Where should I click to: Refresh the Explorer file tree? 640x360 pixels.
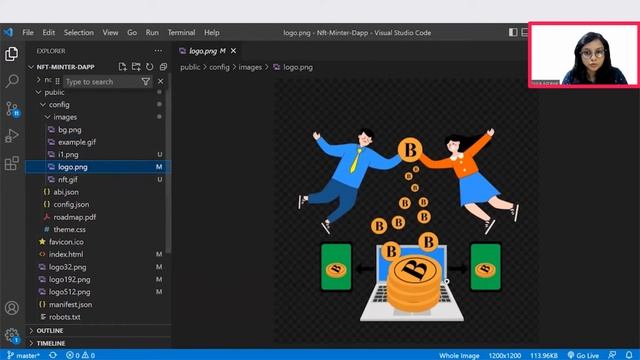point(150,67)
